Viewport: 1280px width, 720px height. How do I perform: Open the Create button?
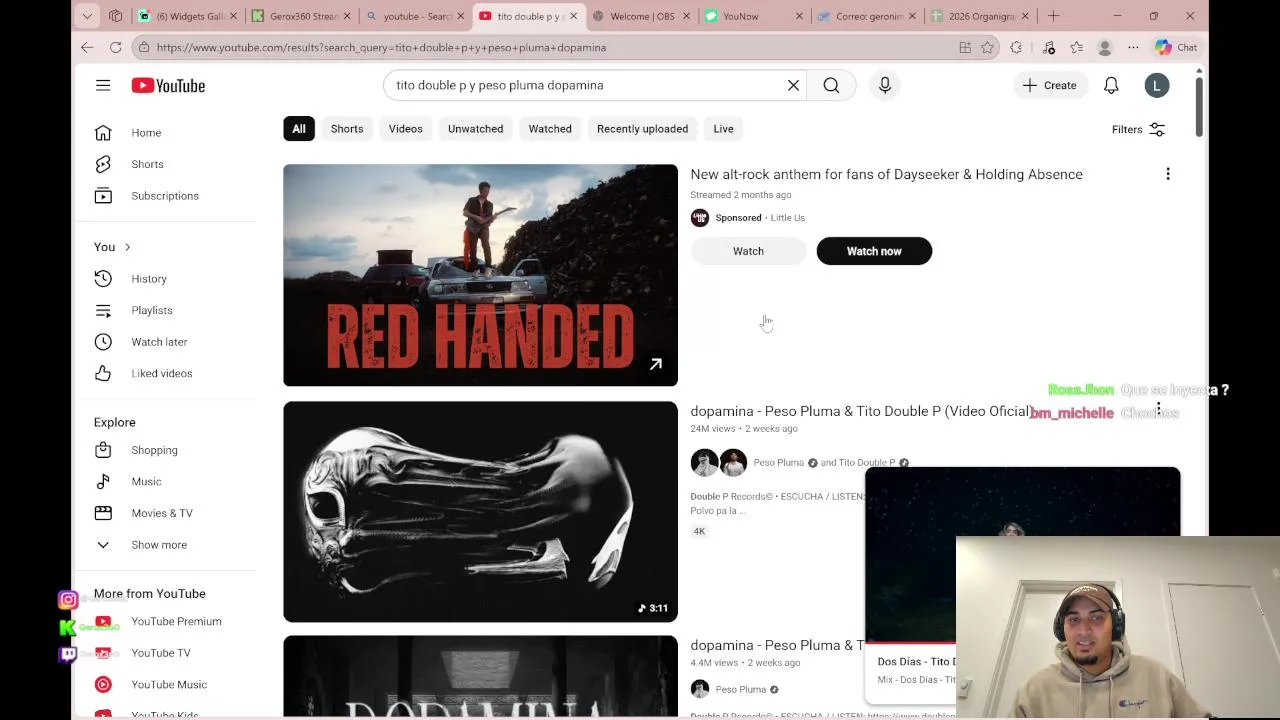pyautogui.click(x=1050, y=85)
